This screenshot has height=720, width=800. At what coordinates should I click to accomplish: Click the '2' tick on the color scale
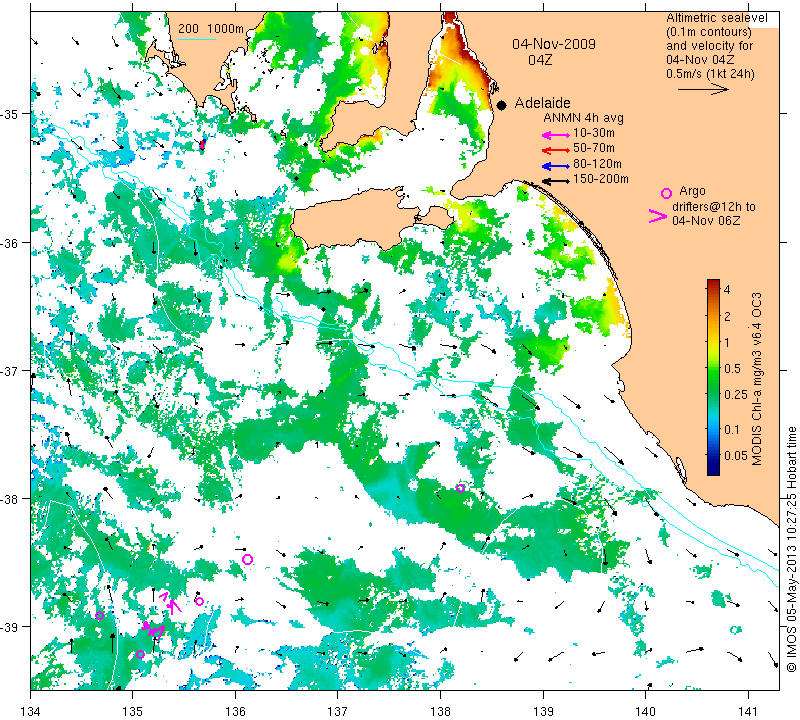point(727,316)
